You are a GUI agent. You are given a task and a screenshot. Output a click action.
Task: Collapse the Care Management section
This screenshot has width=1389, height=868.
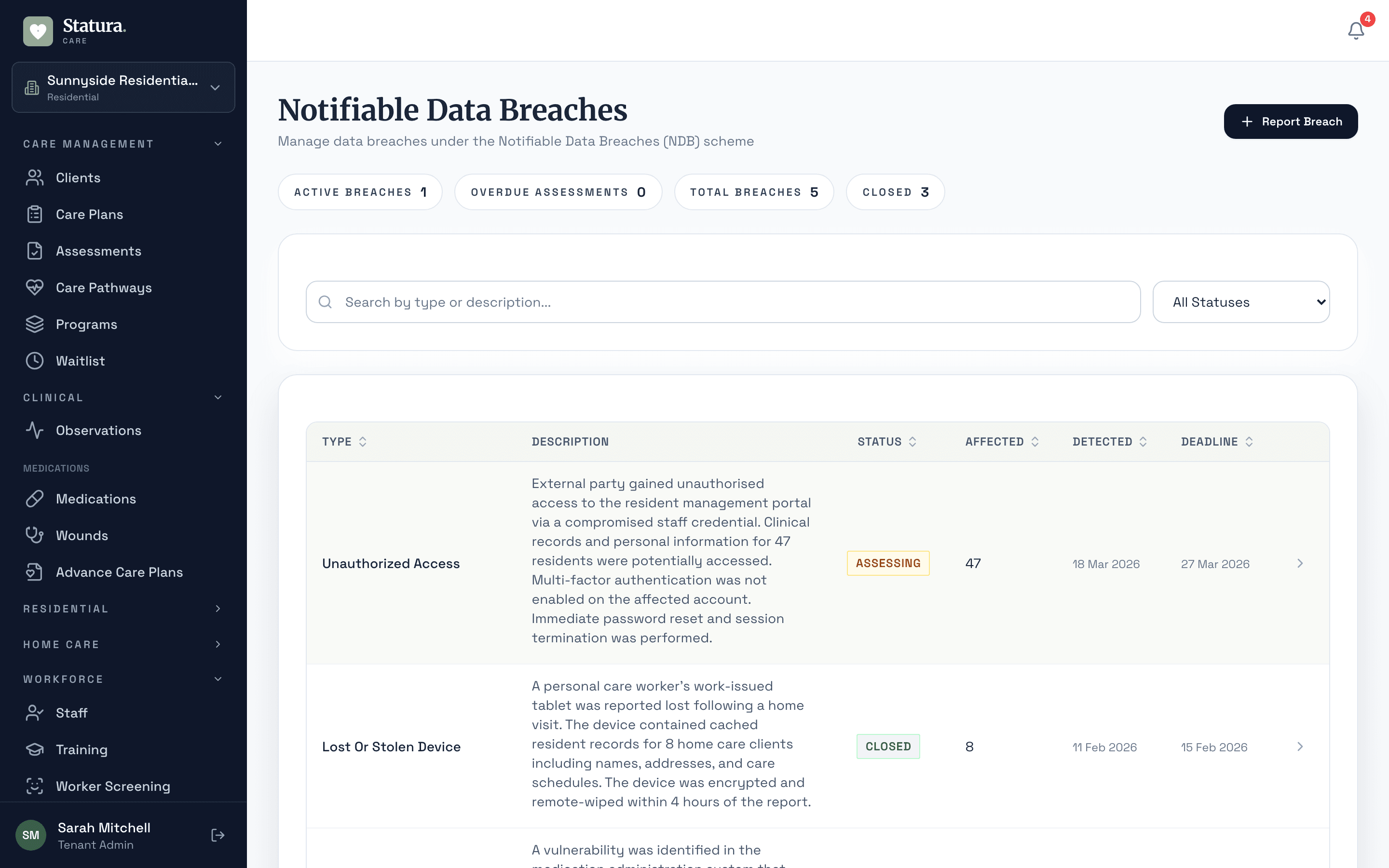pyautogui.click(x=123, y=144)
